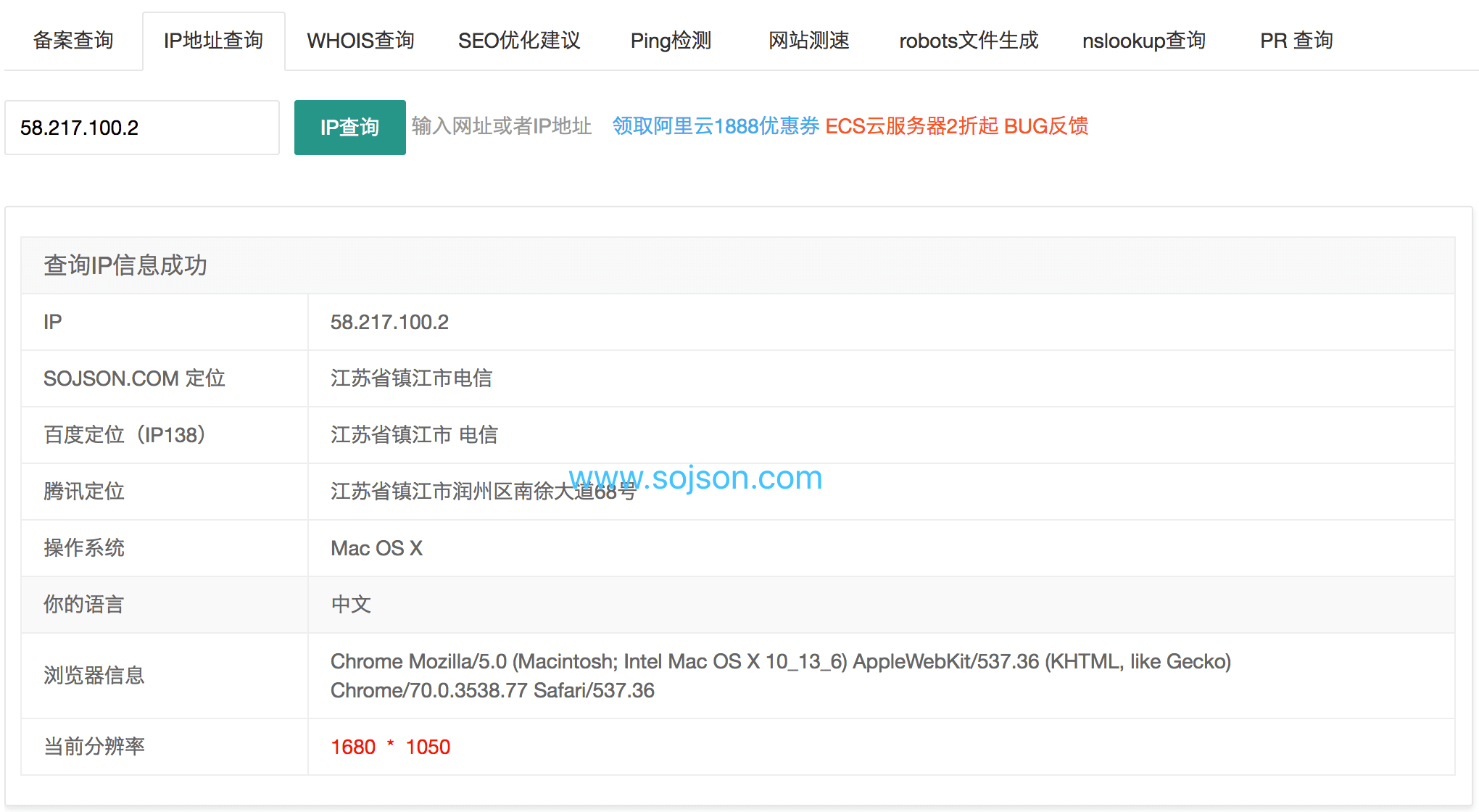
Task: Click the 查询IP信息成功 header bar
Action: click(125, 265)
